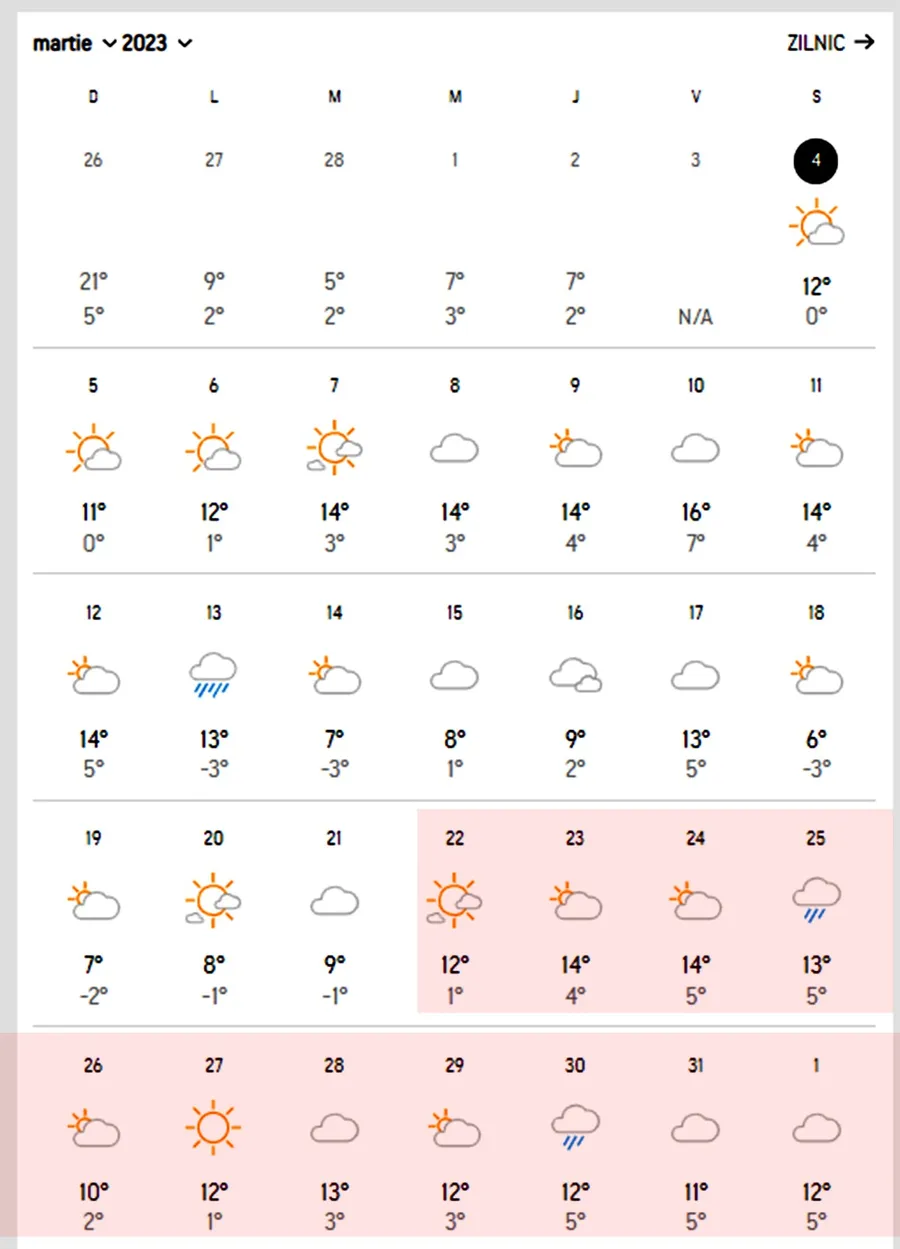Image resolution: width=900 pixels, height=1249 pixels.
Task: Select the highlighted day 4
Action: (816, 161)
